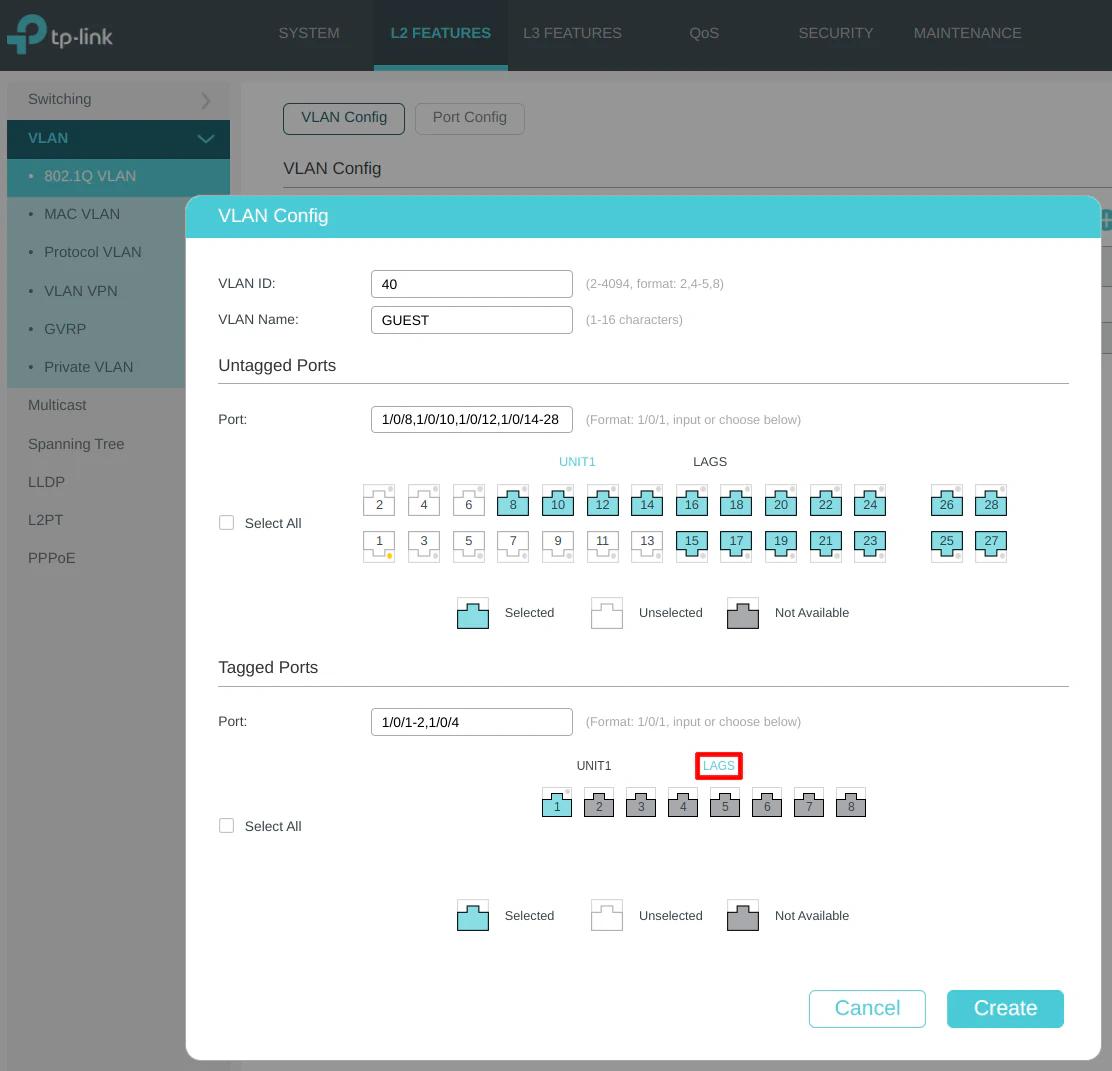The width and height of the screenshot is (1112, 1071).
Task: Deselect untagged port 21 icon
Action: (825, 546)
